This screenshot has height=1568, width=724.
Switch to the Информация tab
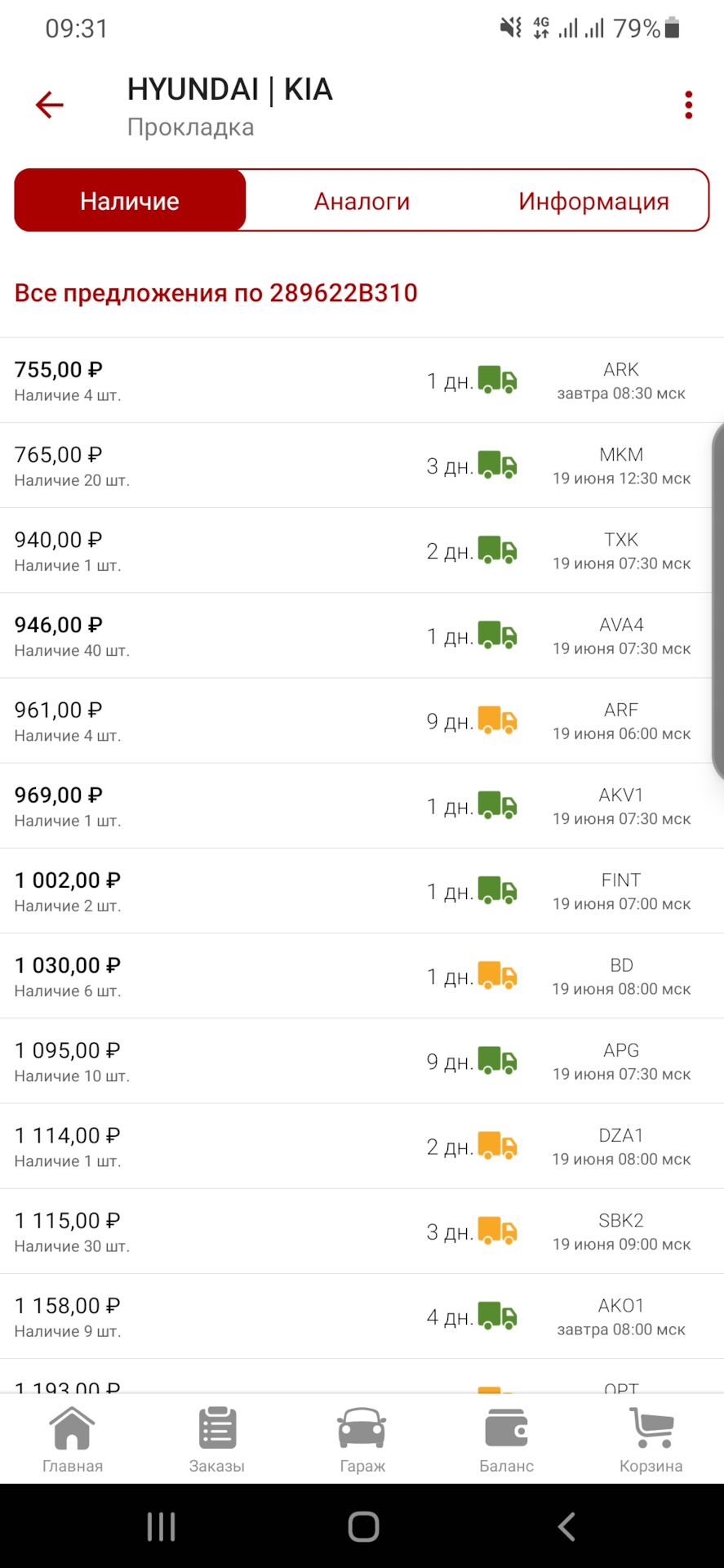point(593,201)
